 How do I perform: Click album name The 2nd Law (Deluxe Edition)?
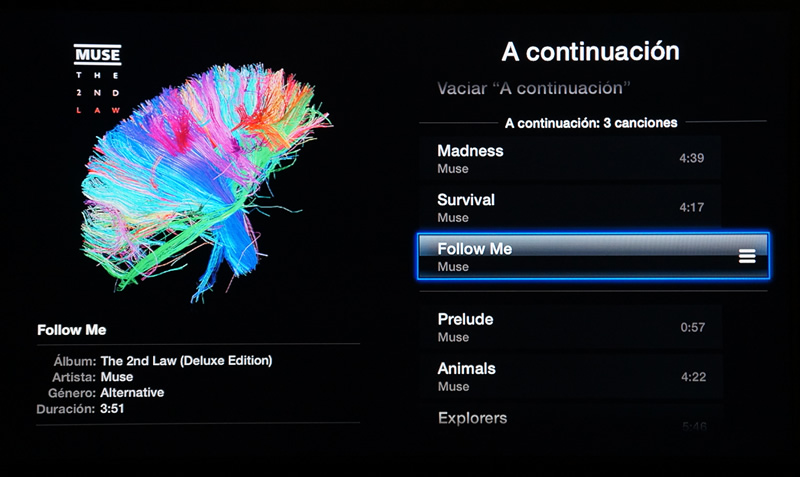pos(186,361)
